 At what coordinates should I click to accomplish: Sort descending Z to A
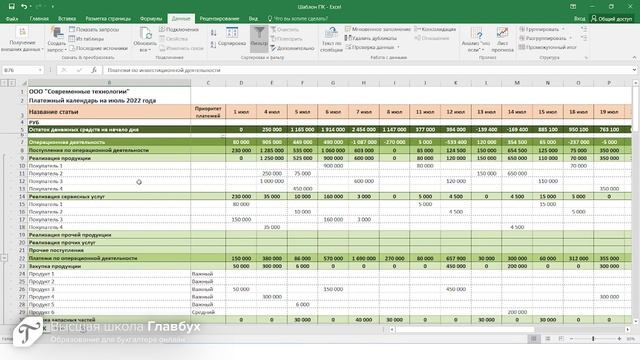[x=213, y=44]
